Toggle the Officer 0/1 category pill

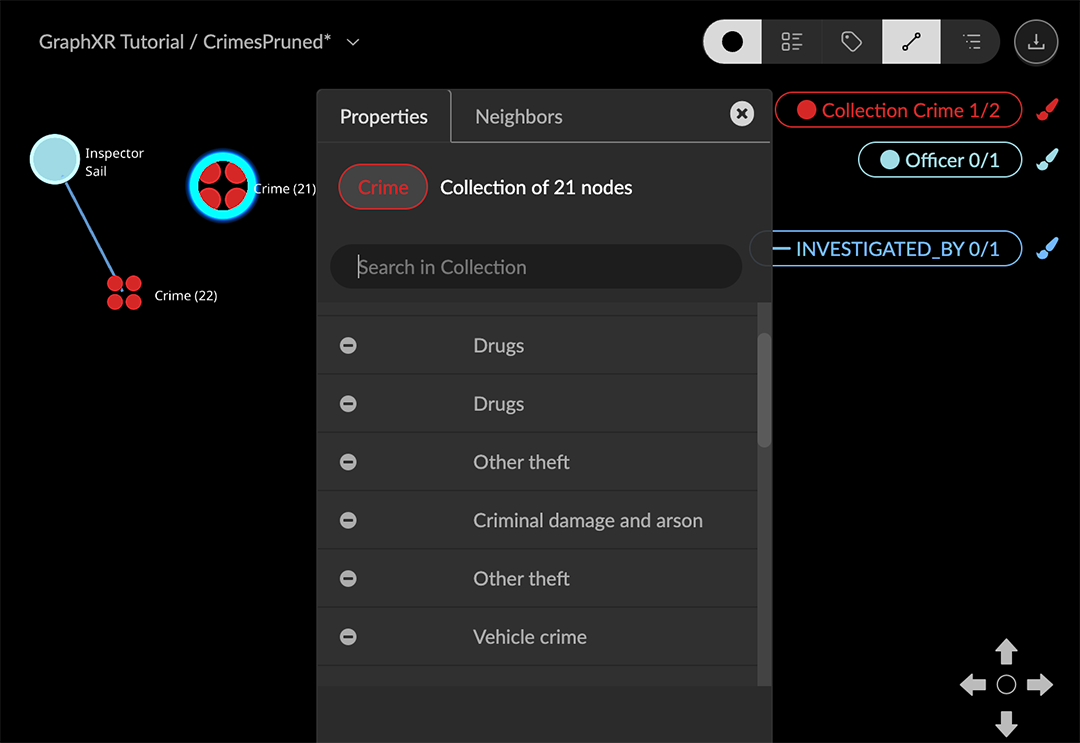point(939,160)
